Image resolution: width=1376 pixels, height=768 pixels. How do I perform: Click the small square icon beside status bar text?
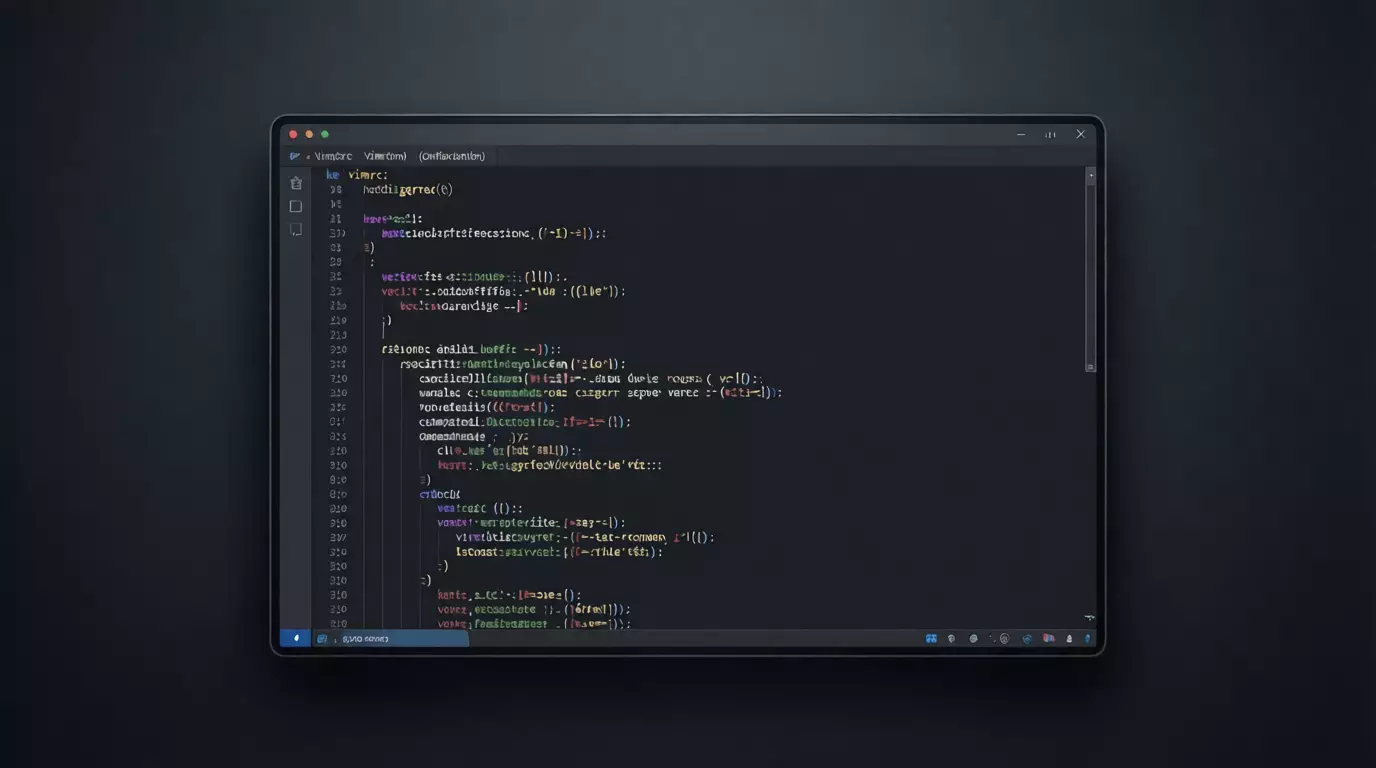pos(322,638)
